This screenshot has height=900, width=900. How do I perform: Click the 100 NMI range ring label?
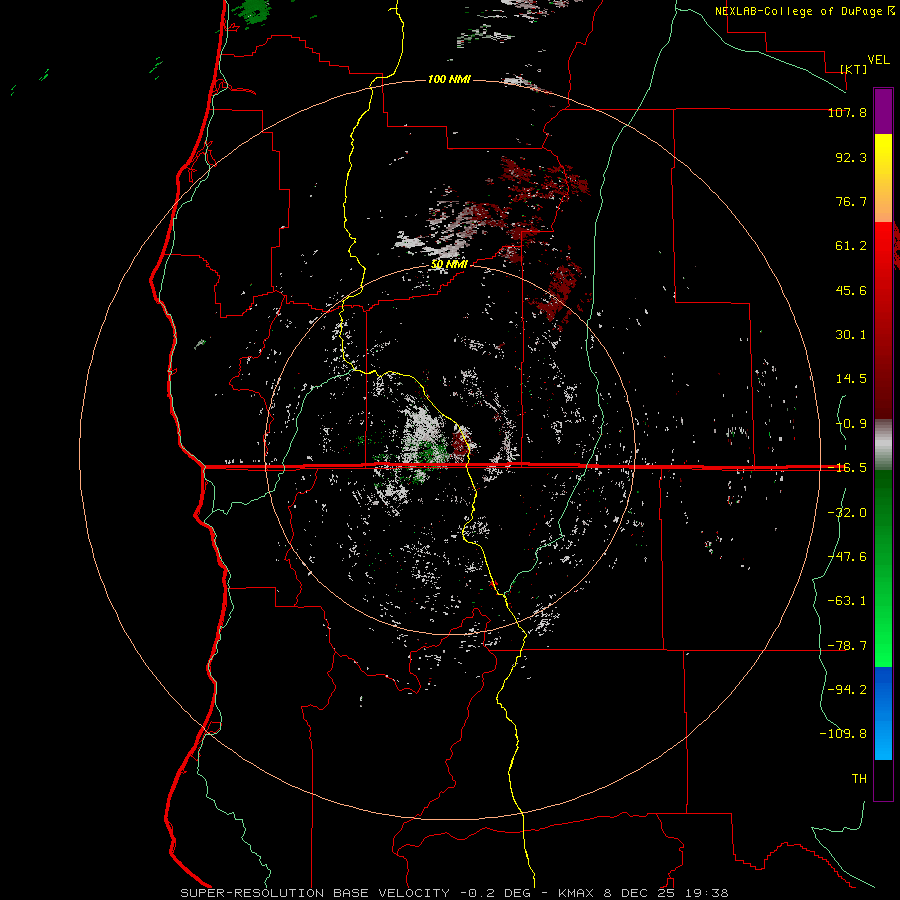coord(449,79)
